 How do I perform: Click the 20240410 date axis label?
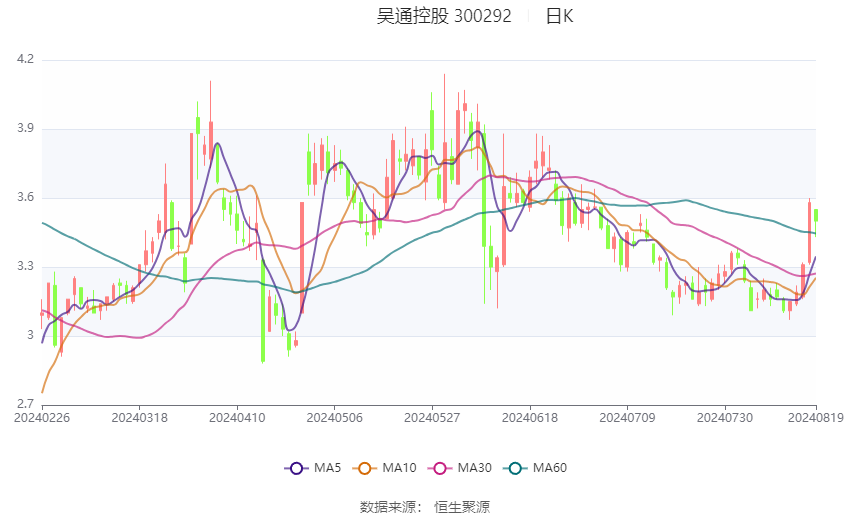click(x=237, y=418)
